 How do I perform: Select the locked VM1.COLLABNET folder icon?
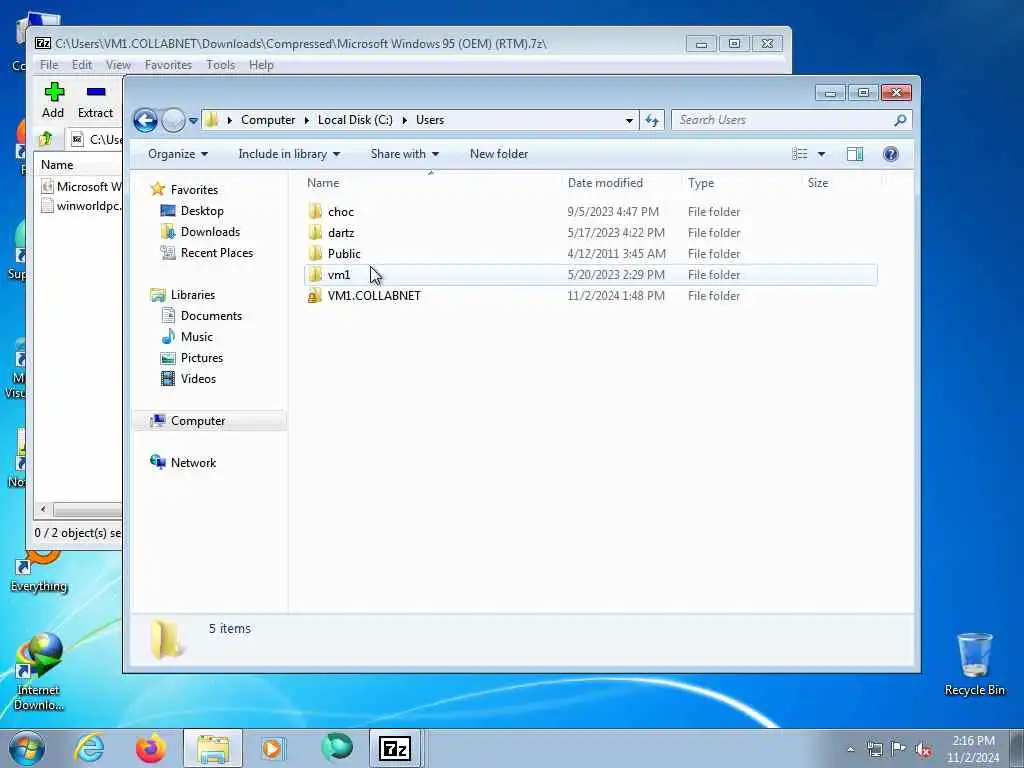pos(315,295)
